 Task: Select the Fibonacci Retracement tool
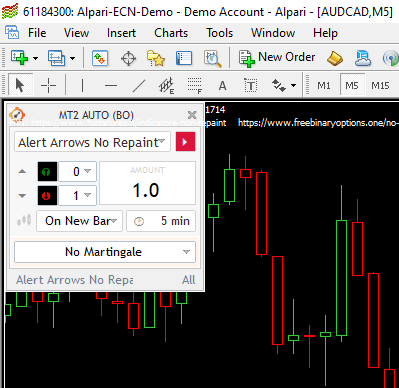click(195, 86)
